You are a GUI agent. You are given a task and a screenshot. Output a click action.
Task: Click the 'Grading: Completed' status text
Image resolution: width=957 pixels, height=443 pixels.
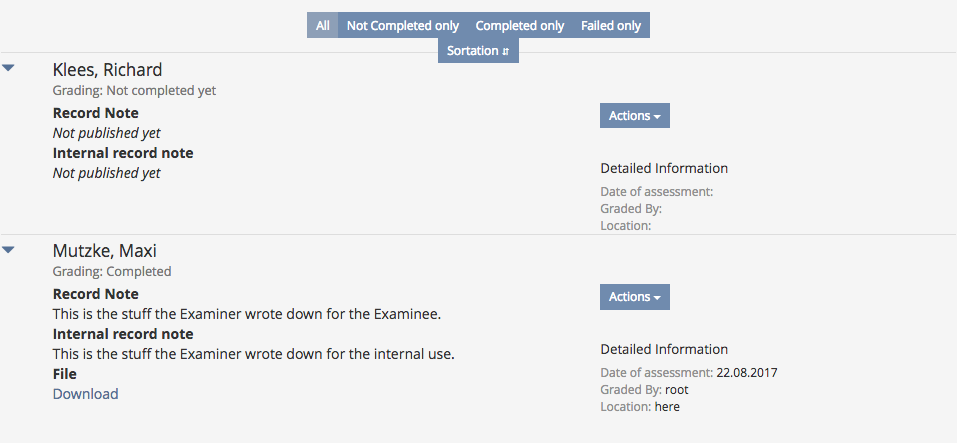(112, 272)
